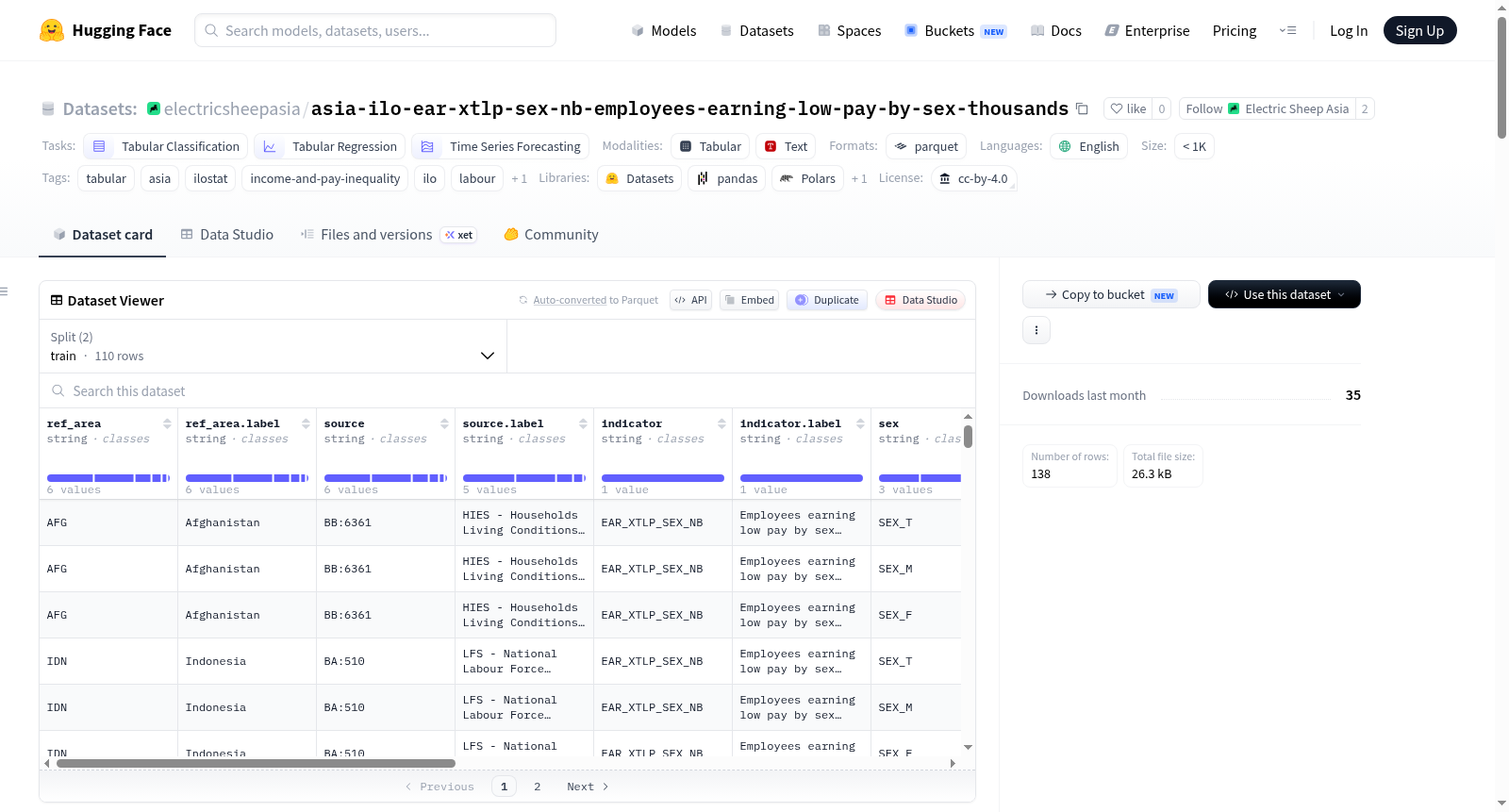
Task: Open the pandas library tag
Action: pos(727,178)
